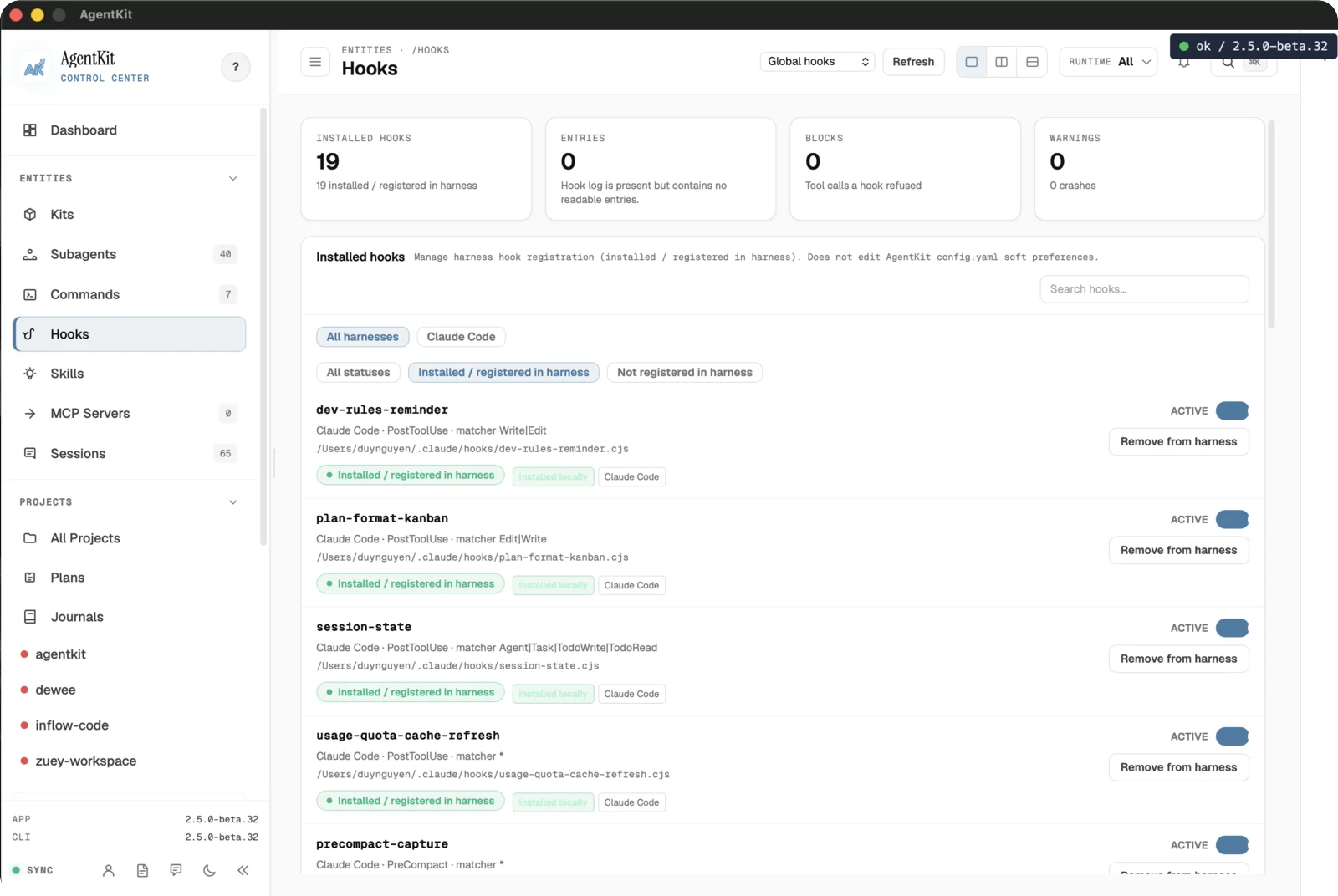Open search with the magnifier icon

1228,63
